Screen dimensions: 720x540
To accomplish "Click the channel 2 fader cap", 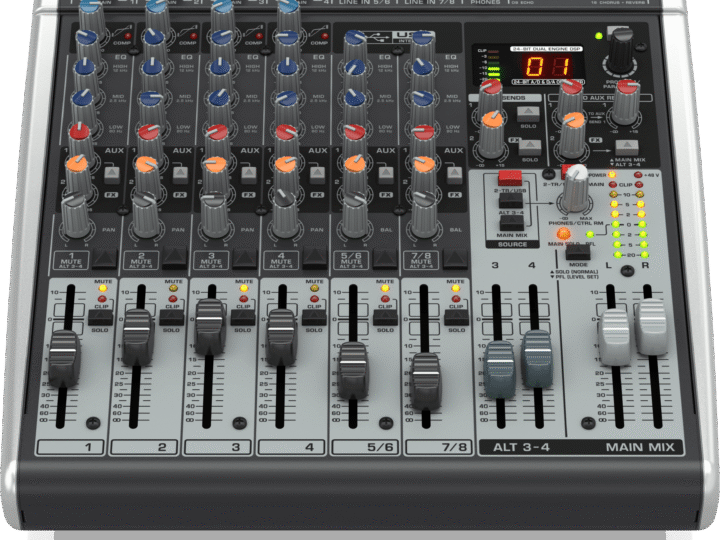I will (137, 338).
